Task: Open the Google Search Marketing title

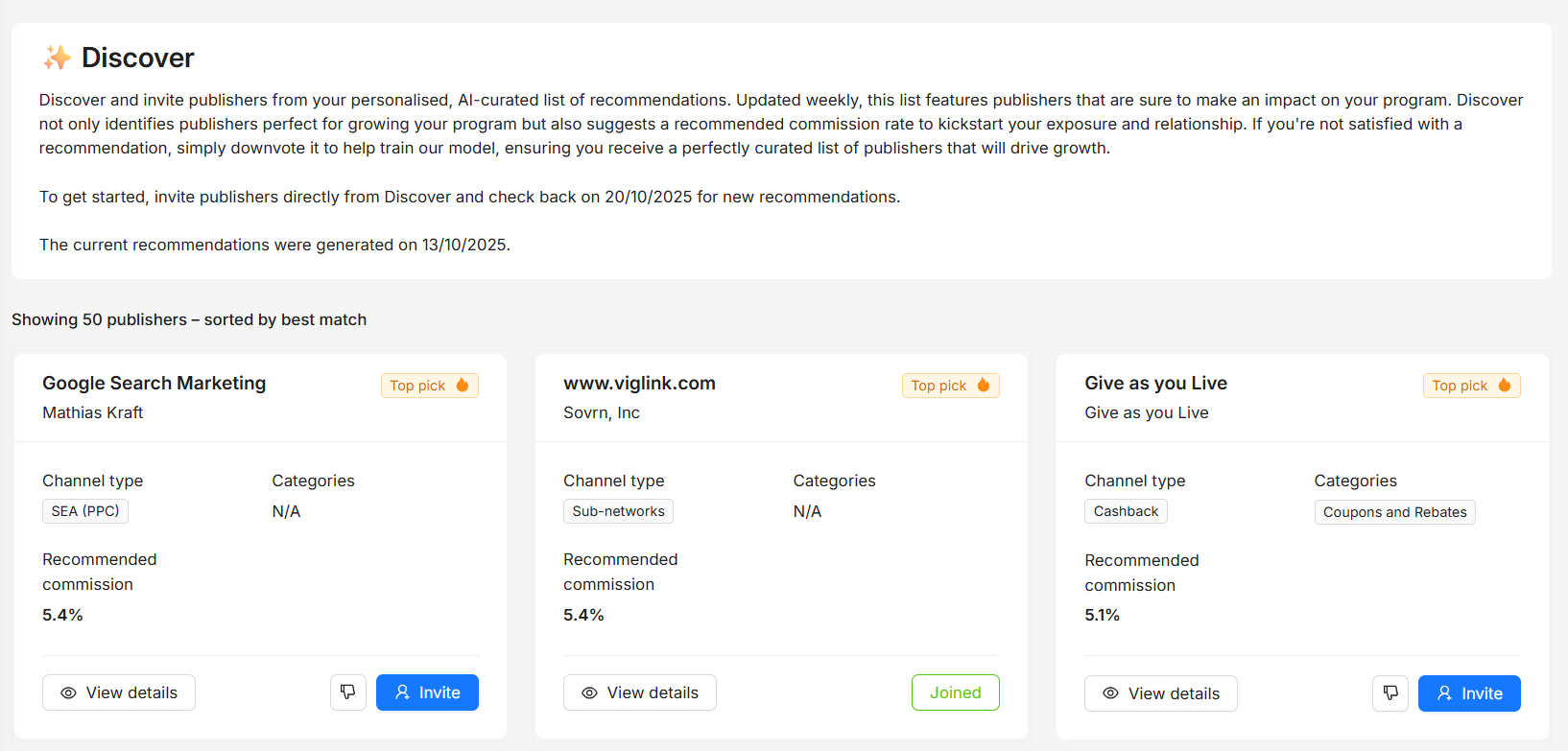Action: [154, 383]
